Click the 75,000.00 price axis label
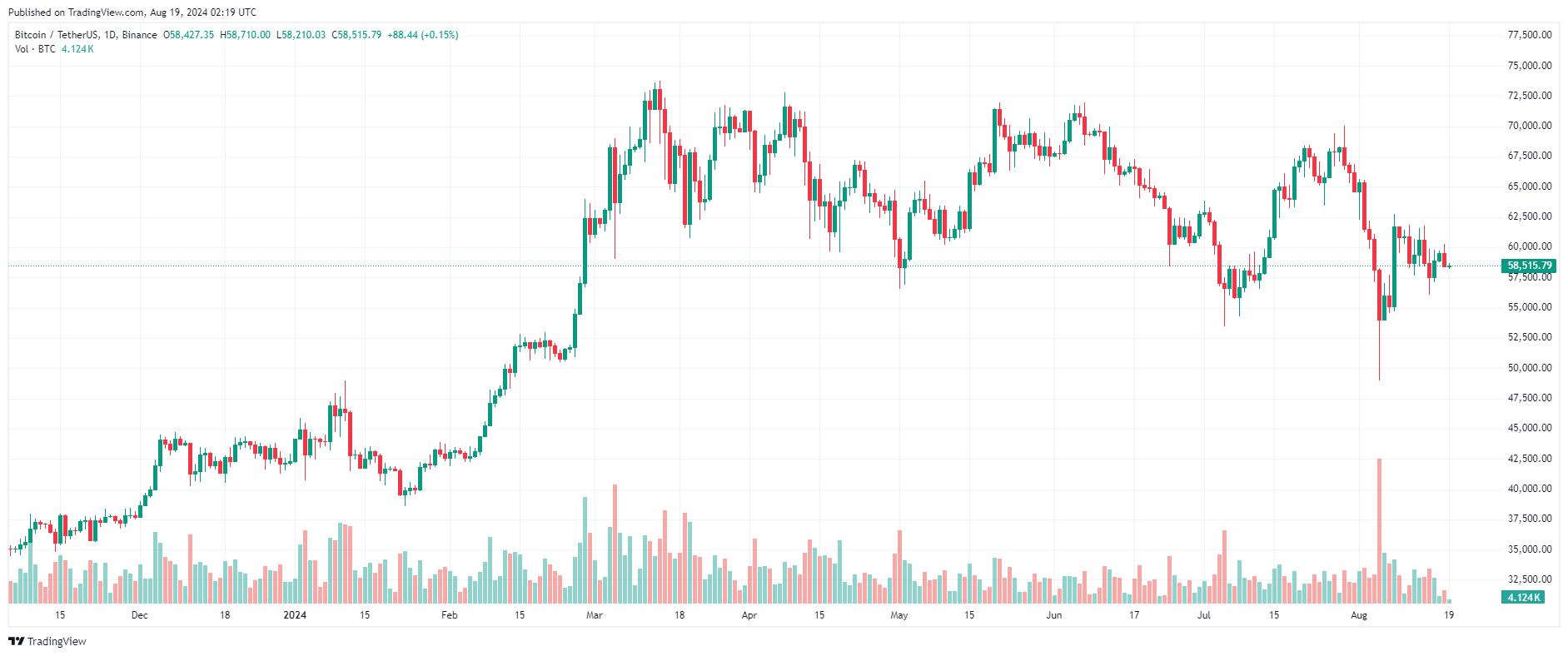This screenshot has height=656, width=1568. 1530,66
